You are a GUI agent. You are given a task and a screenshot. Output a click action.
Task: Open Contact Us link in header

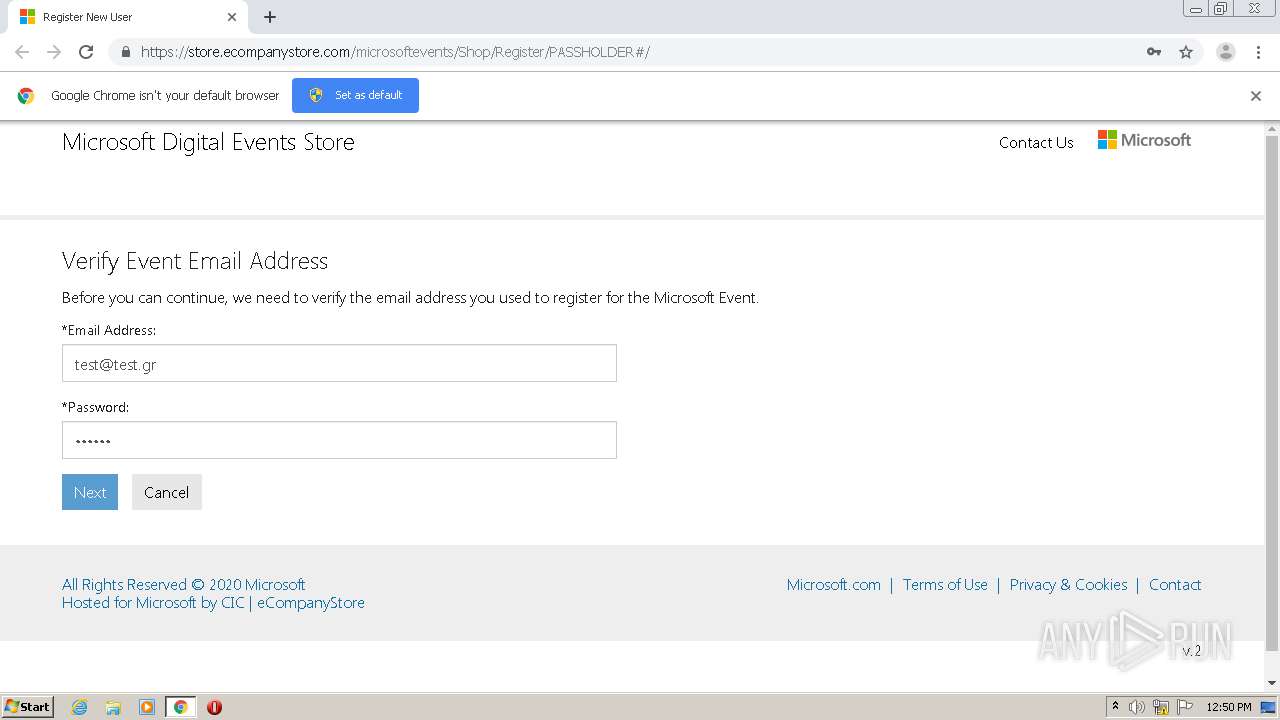[x=1036, y=143]
